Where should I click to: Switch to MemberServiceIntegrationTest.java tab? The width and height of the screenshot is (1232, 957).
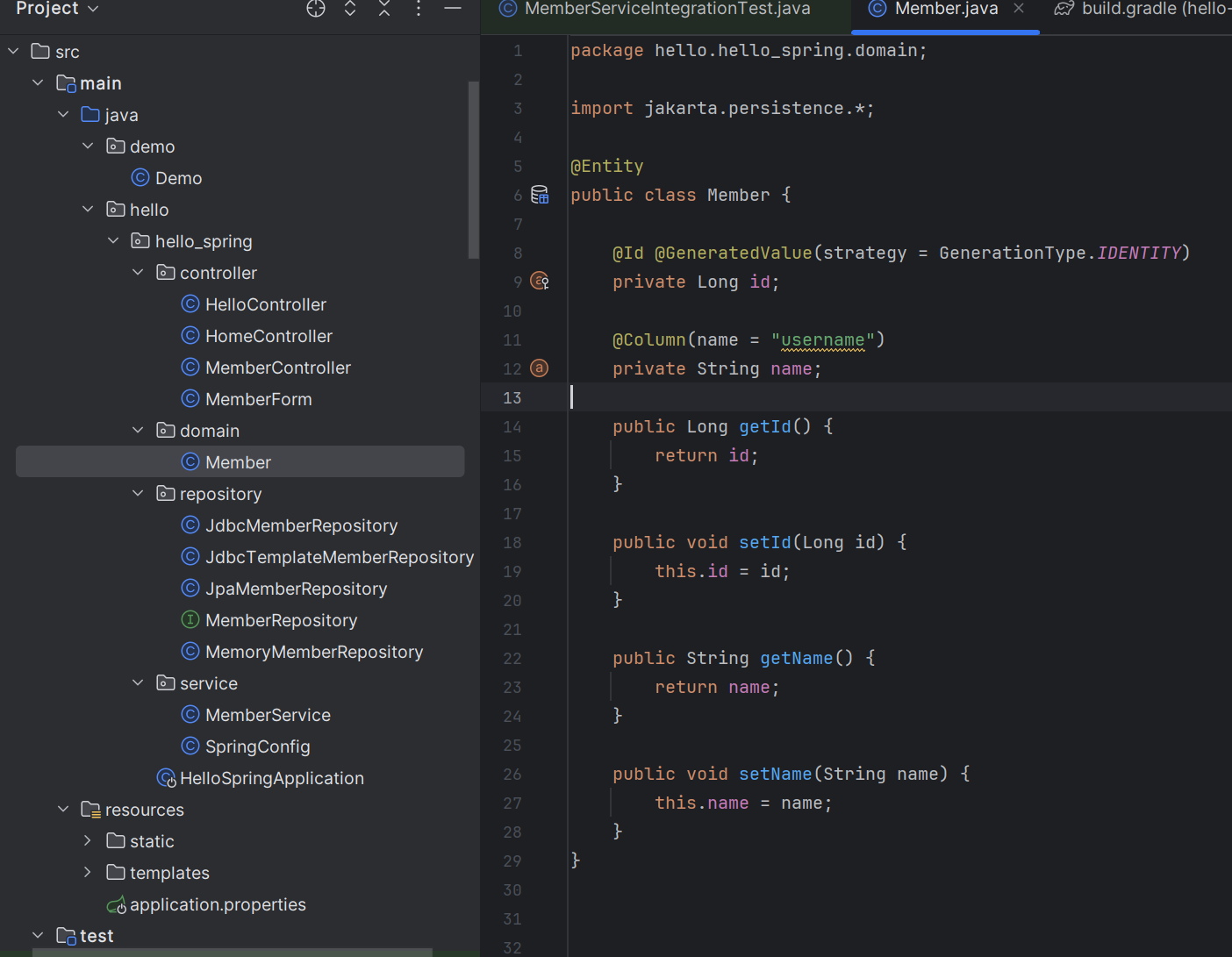click(x=667, y=9)
